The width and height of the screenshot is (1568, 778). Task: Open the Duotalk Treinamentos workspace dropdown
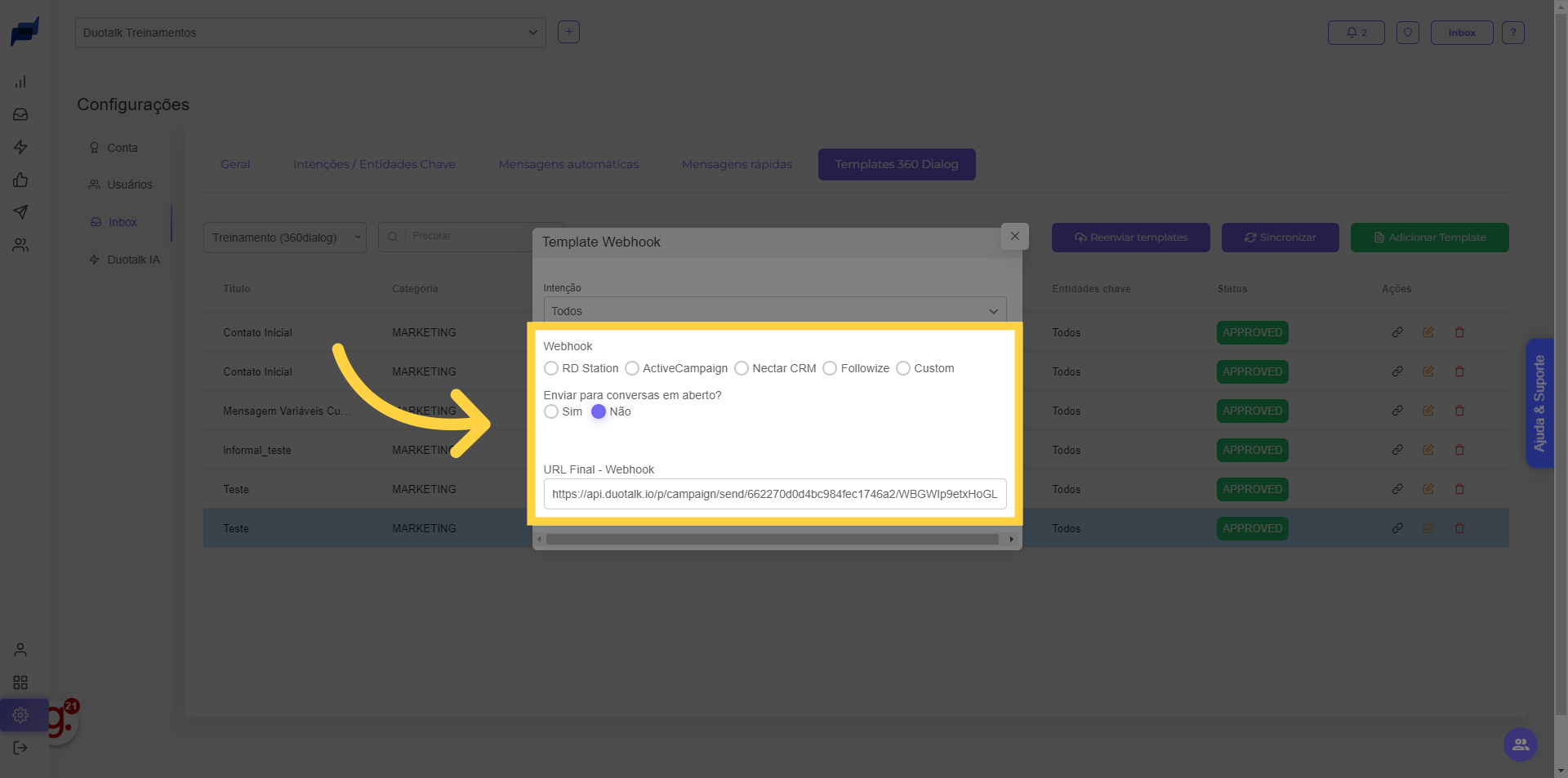click(x=310, y=33)
